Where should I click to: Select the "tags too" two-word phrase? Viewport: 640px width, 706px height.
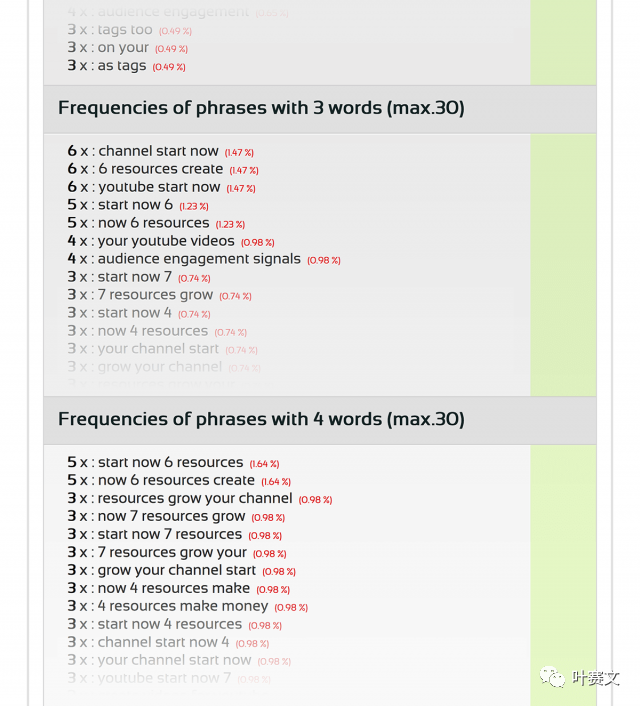pos(125,30)
